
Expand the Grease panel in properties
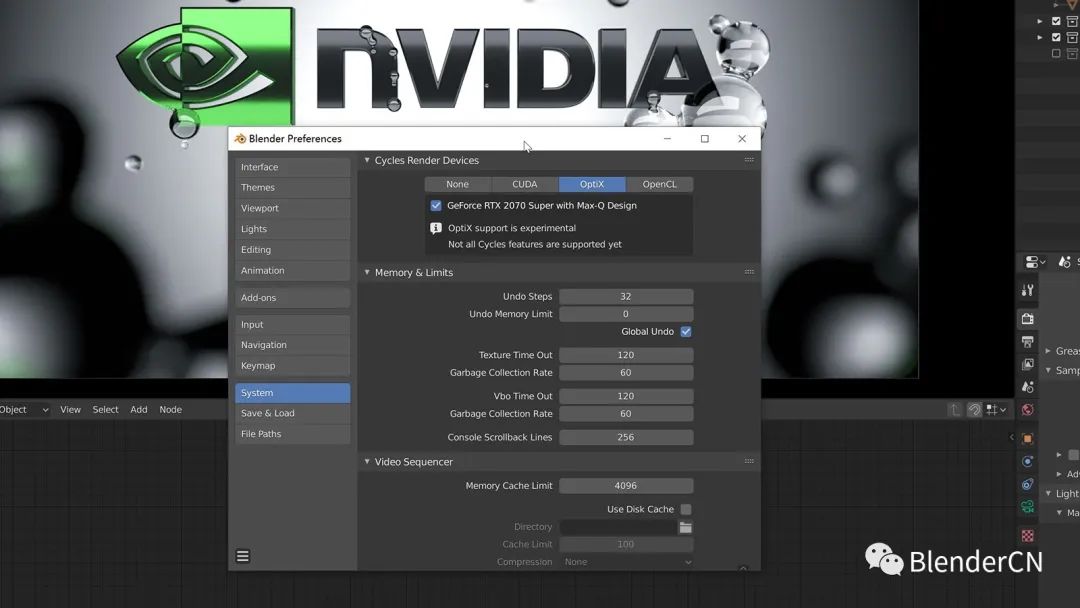click(x=1048, y=351)
